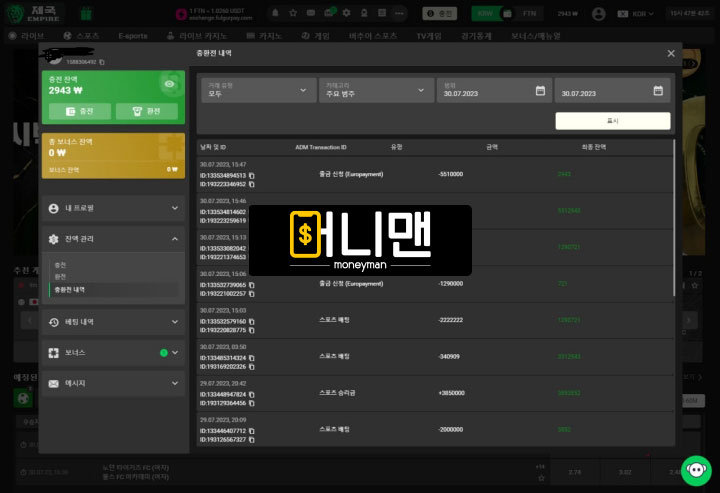
Task: Click the 충전 button in green balance card
Action: tap(80, 111)
